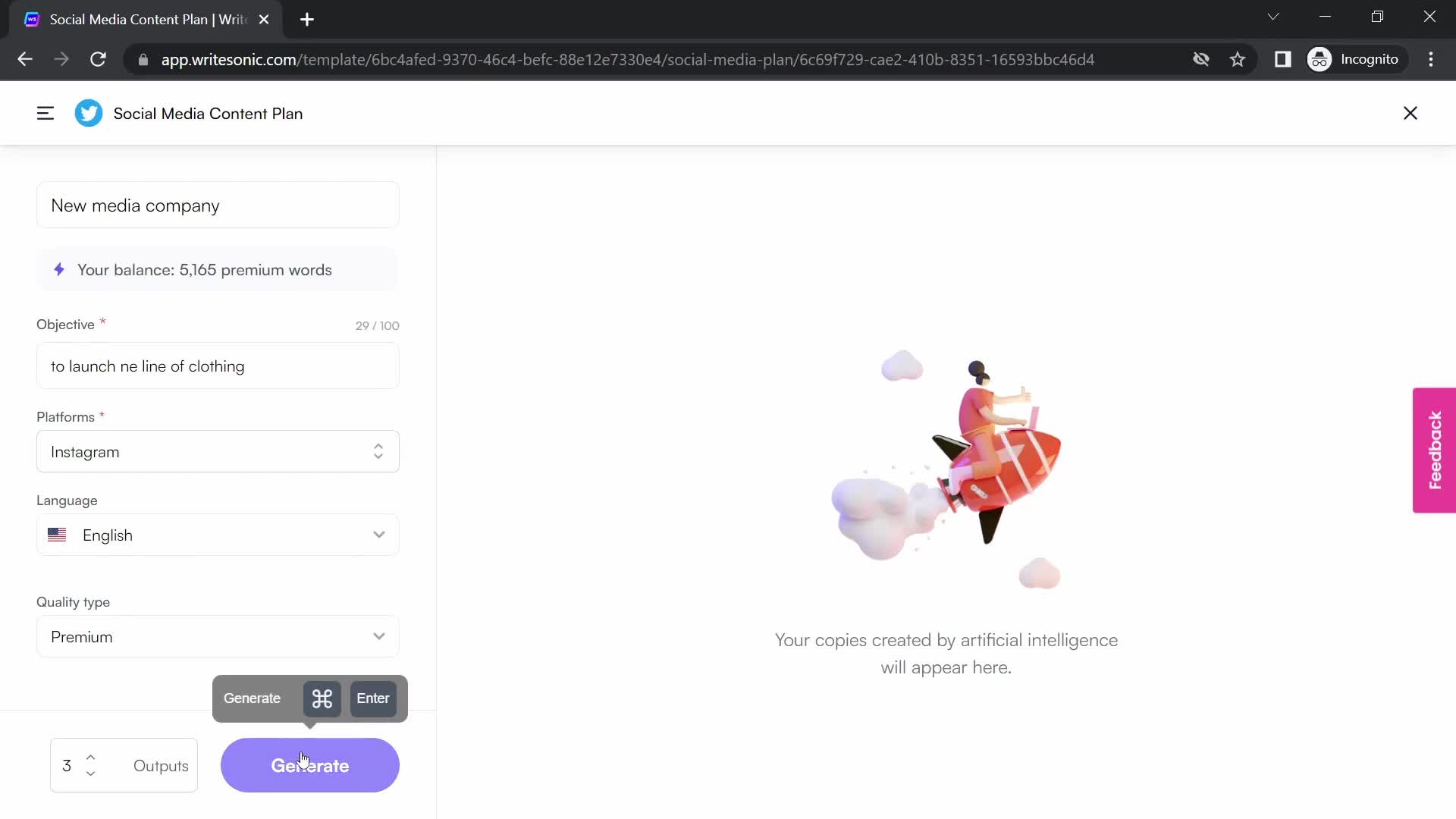Click the Writesonic lightning bolt icon

(59, 270)
